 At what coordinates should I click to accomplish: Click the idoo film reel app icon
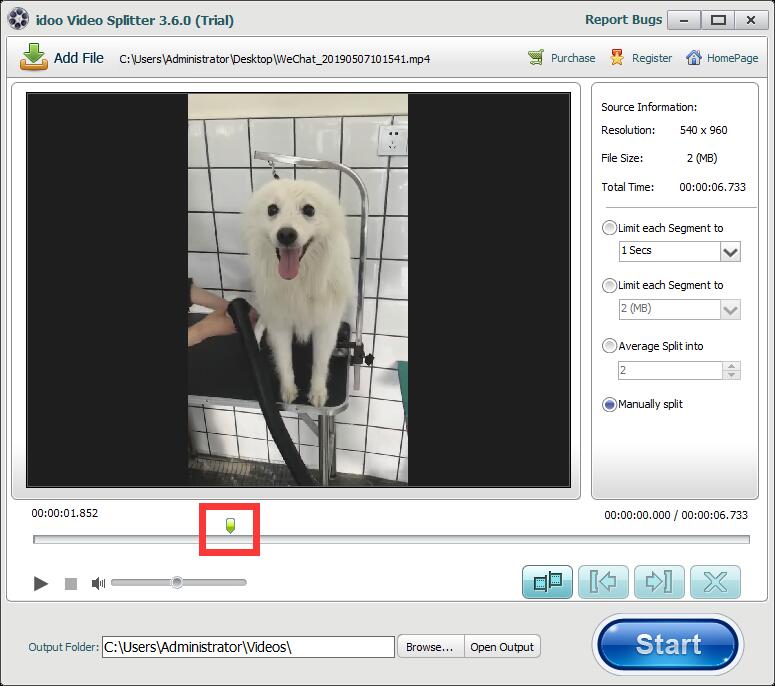tap(18, 20)
